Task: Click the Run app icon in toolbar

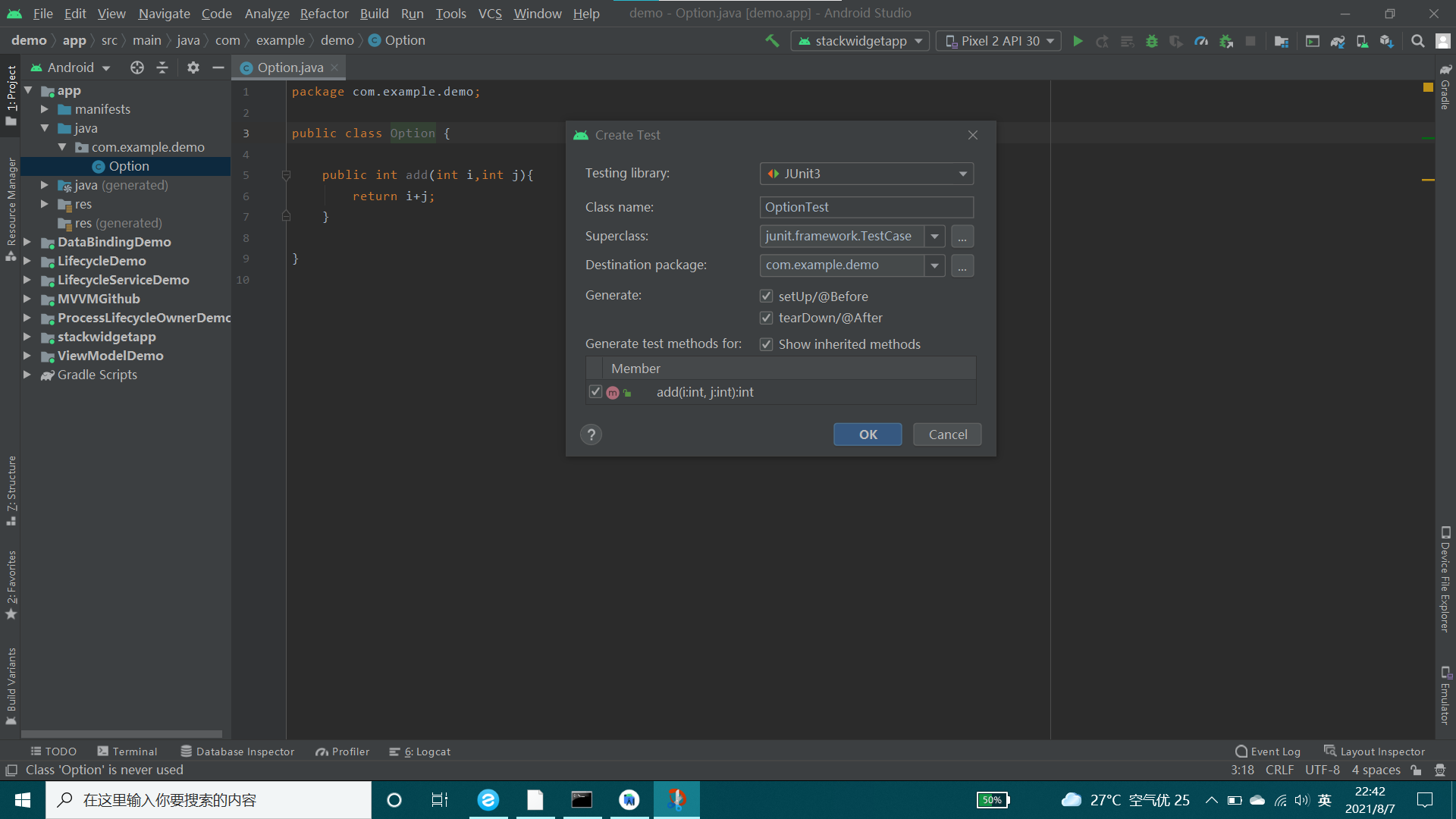Action: click(1078, 41)
